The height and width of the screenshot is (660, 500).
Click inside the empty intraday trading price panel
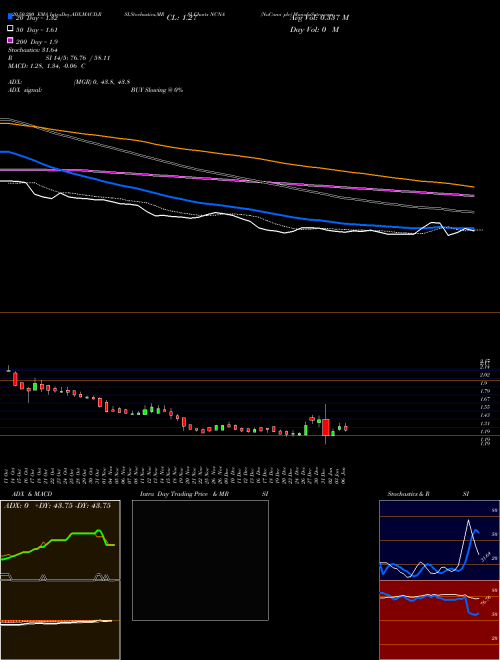tap(200, 560)
